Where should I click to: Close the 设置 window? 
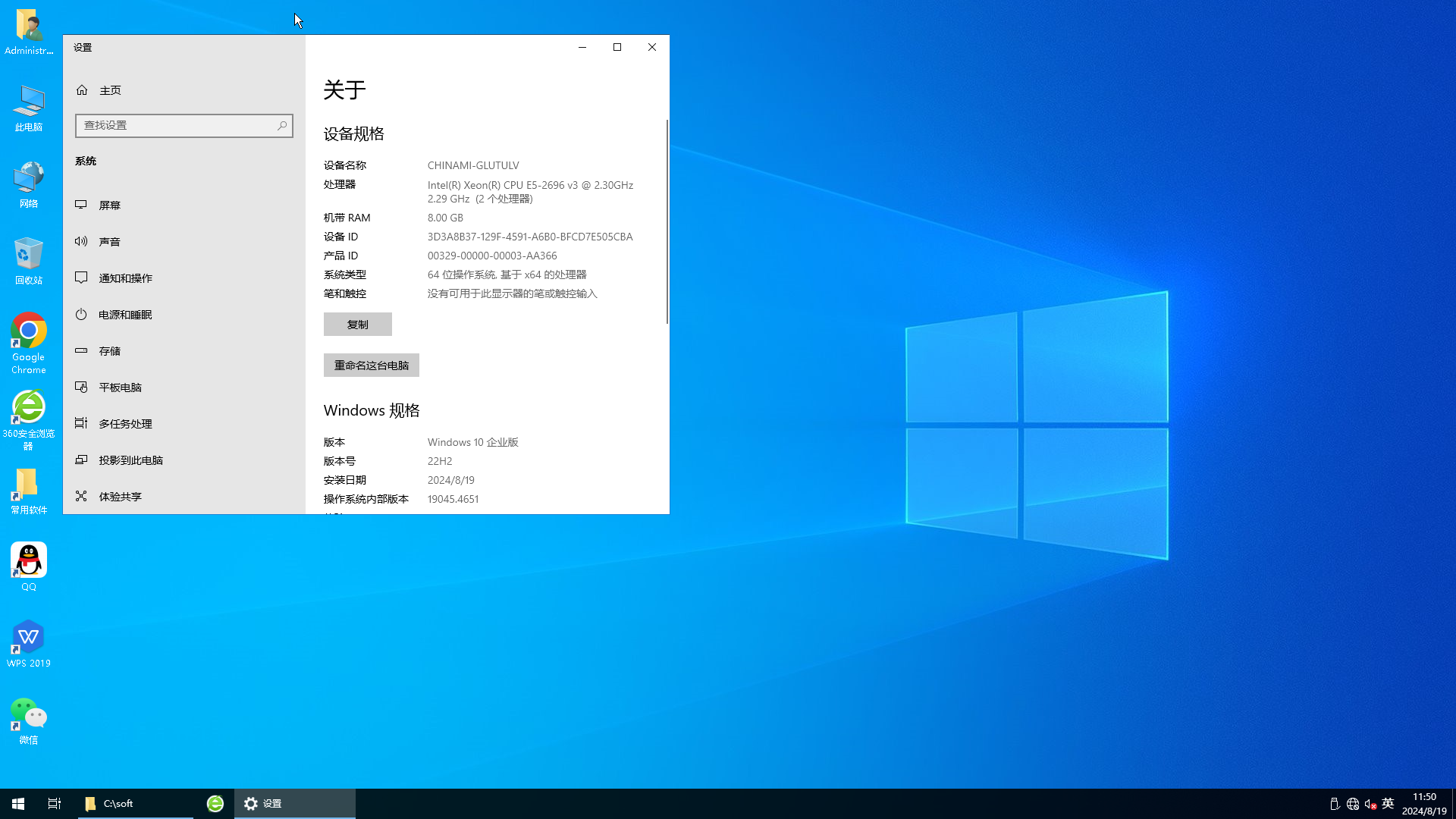tap(652, 47)
